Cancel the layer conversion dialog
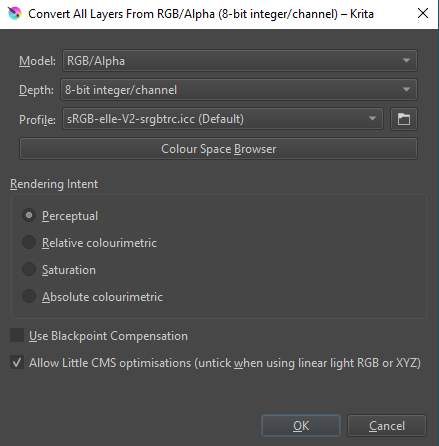 387,426
